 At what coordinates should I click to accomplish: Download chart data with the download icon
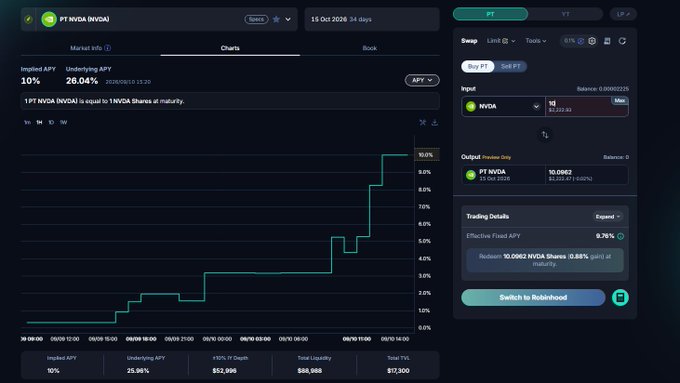(x=435, y=122)
